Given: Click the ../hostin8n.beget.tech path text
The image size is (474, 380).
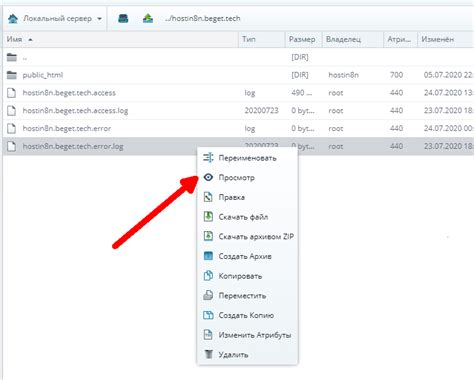Looking at the screenshot, I should pos(202,19).
